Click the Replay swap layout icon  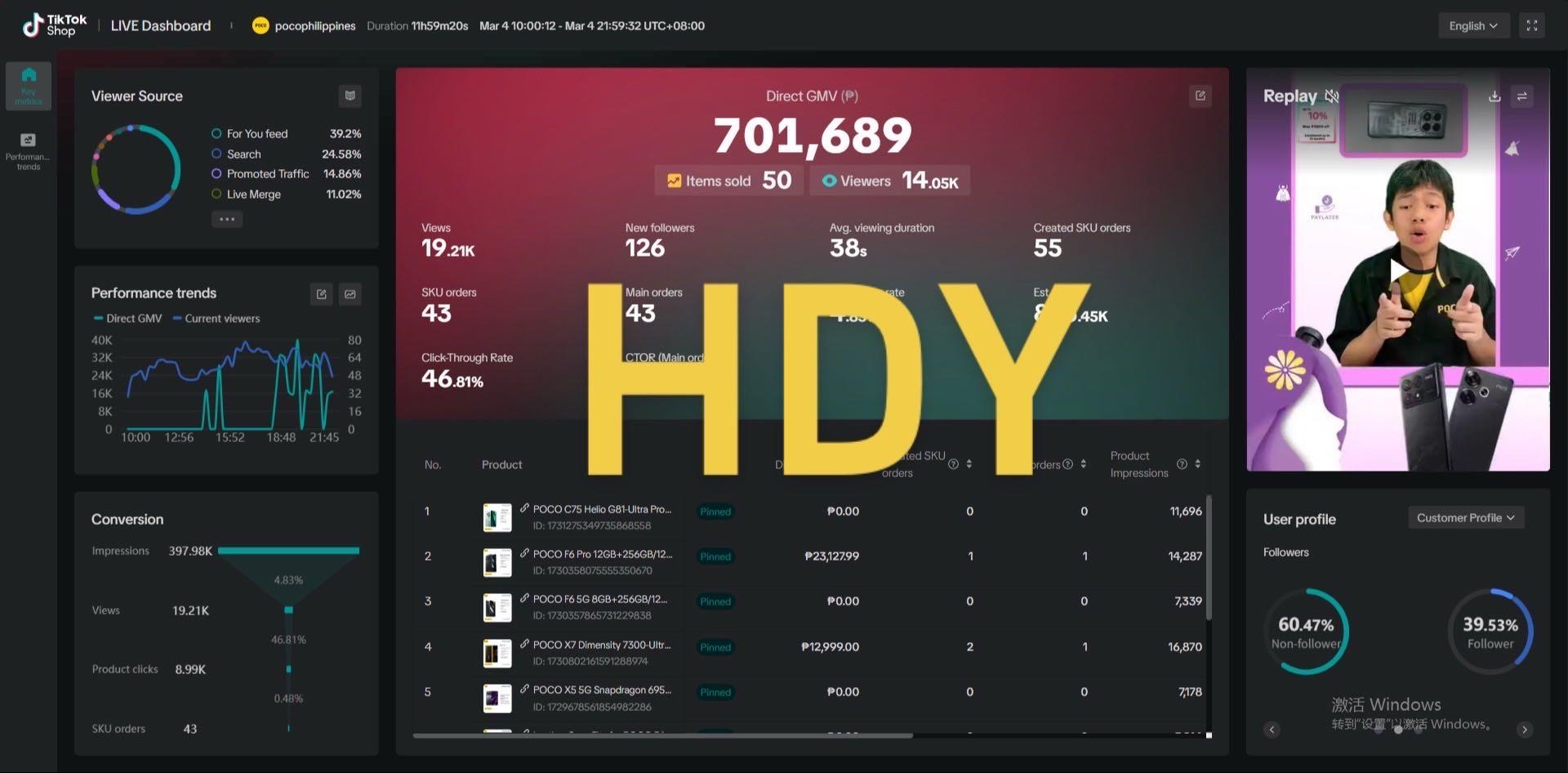(x=1522, y=96)
